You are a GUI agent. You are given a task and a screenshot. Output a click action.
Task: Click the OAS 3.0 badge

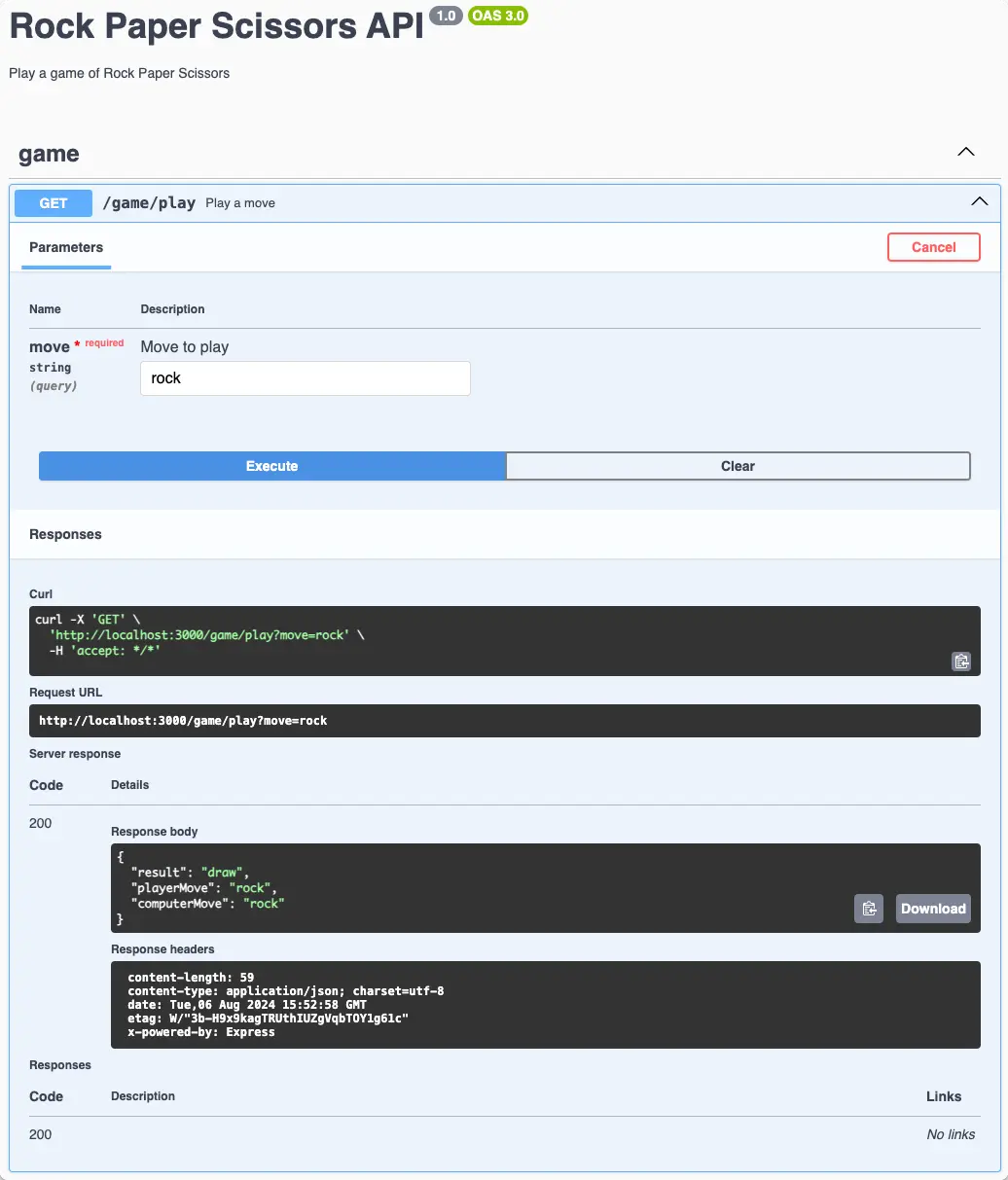tap(498, 16)
